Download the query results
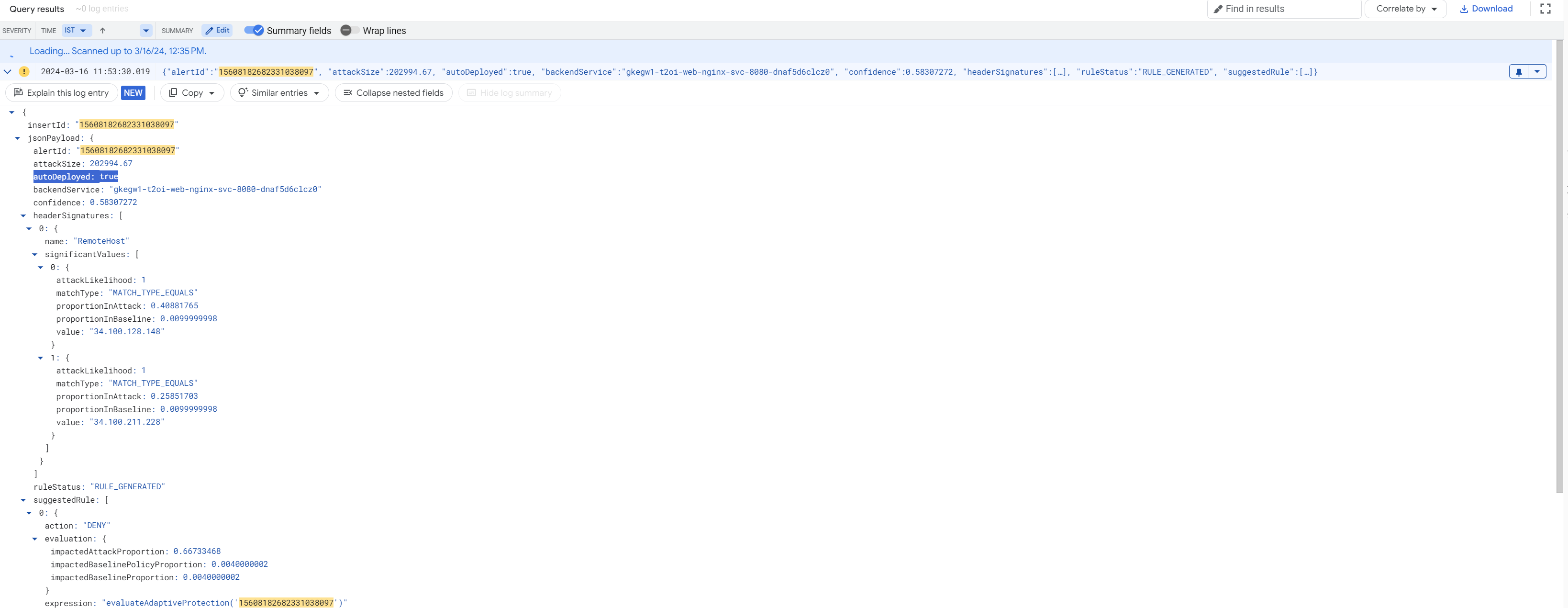Image resolution: width=1568 pixels, height=608 pixels. pyautogui.click(x=1487, y=9)
